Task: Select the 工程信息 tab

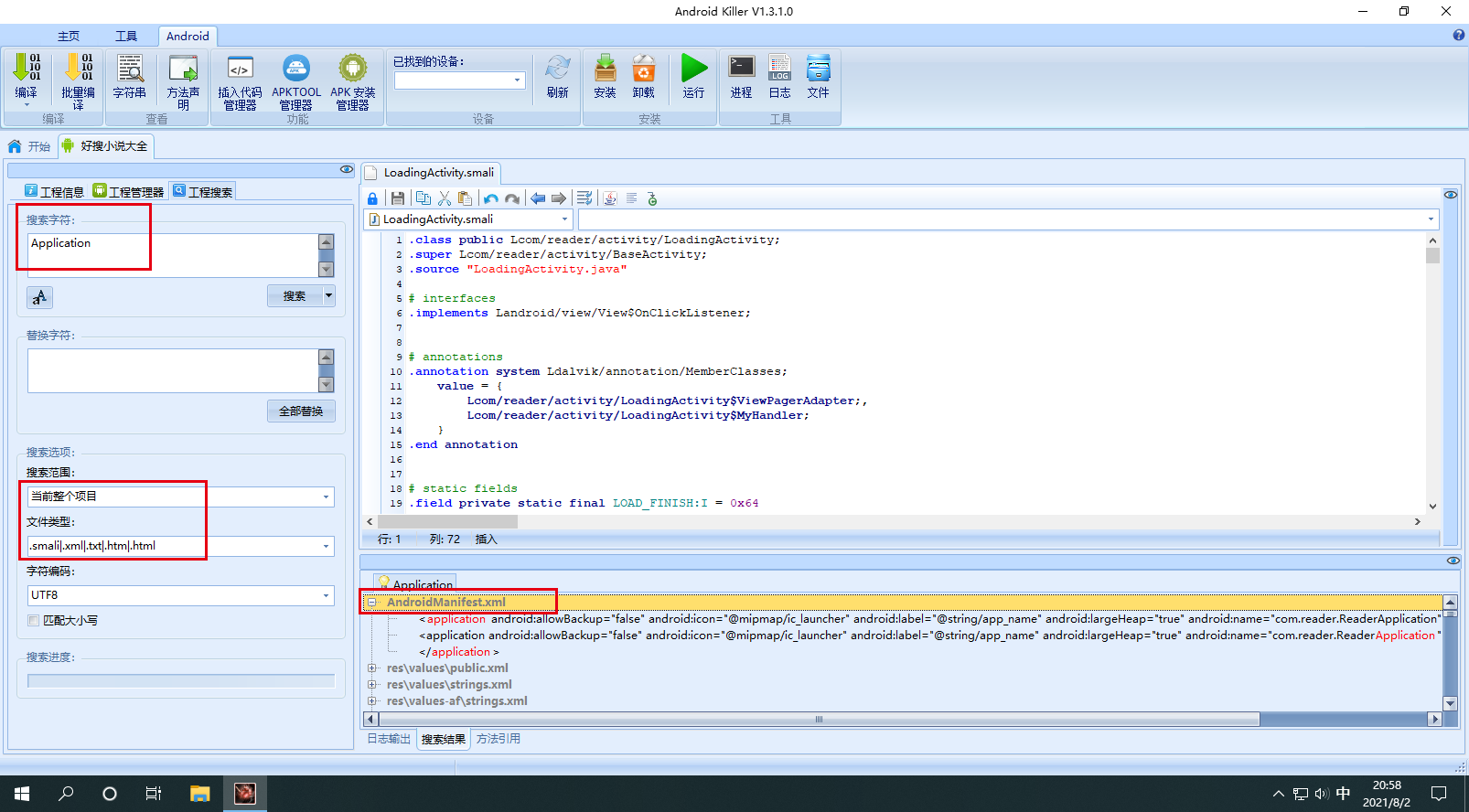Action: [x=54, y=191]
